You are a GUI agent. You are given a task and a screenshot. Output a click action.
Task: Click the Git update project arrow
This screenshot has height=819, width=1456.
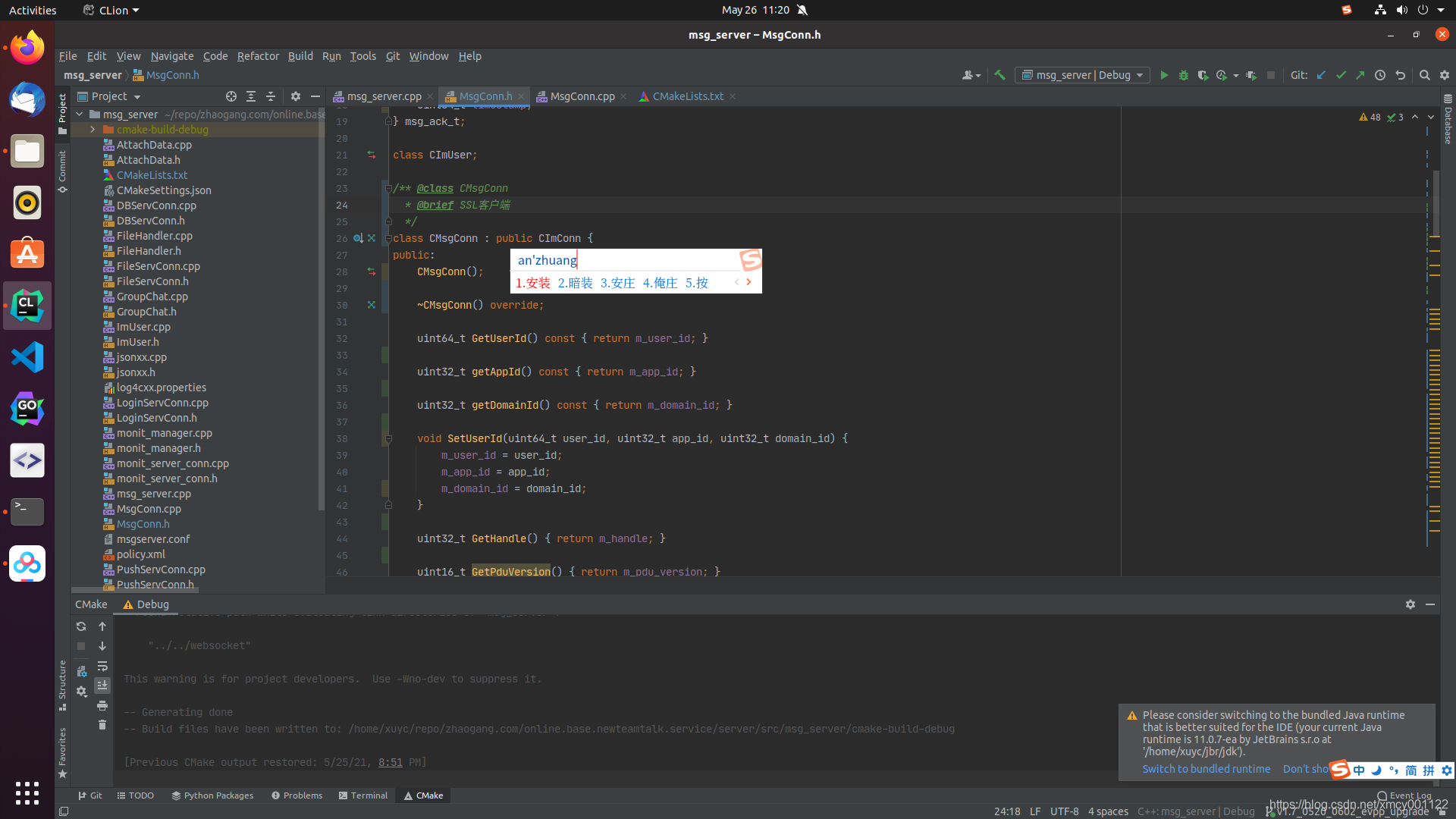1321,75
